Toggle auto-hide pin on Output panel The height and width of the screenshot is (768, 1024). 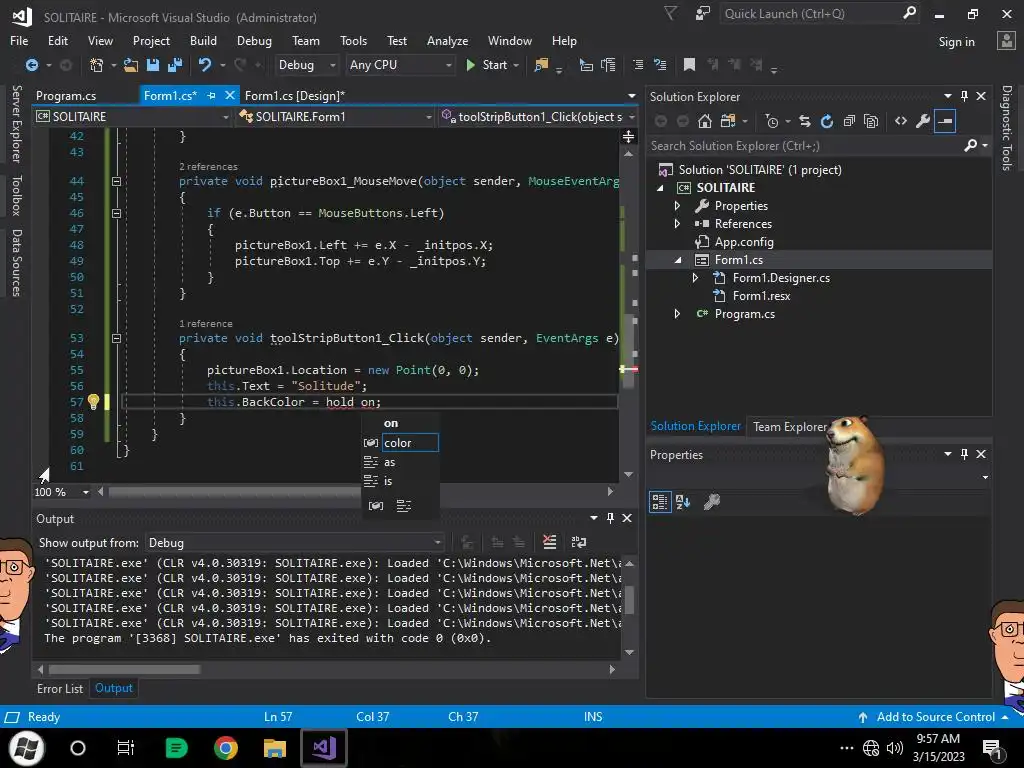pos(610,518)
